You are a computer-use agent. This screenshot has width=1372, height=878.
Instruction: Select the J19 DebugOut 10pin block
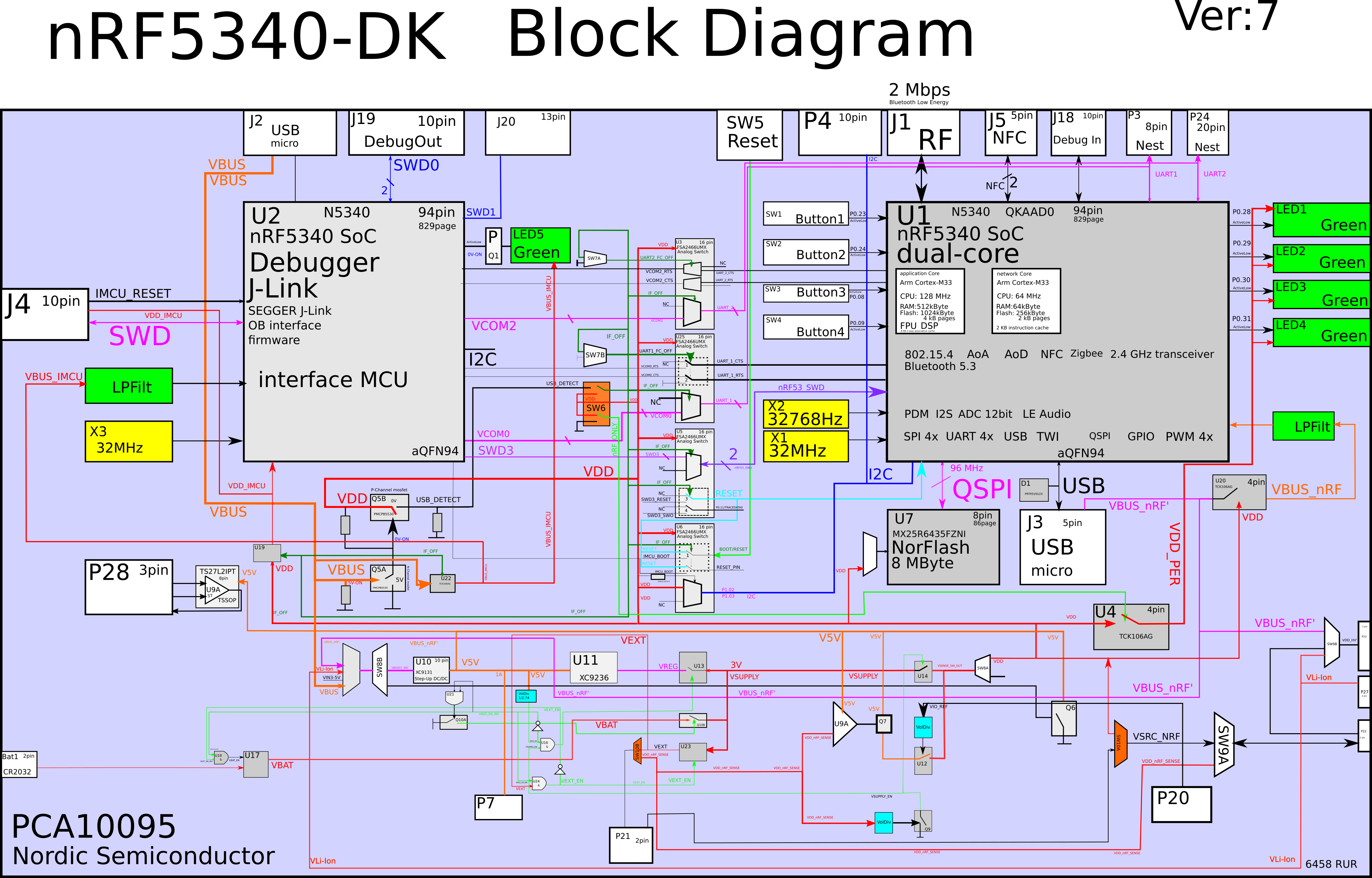(406, 132)
